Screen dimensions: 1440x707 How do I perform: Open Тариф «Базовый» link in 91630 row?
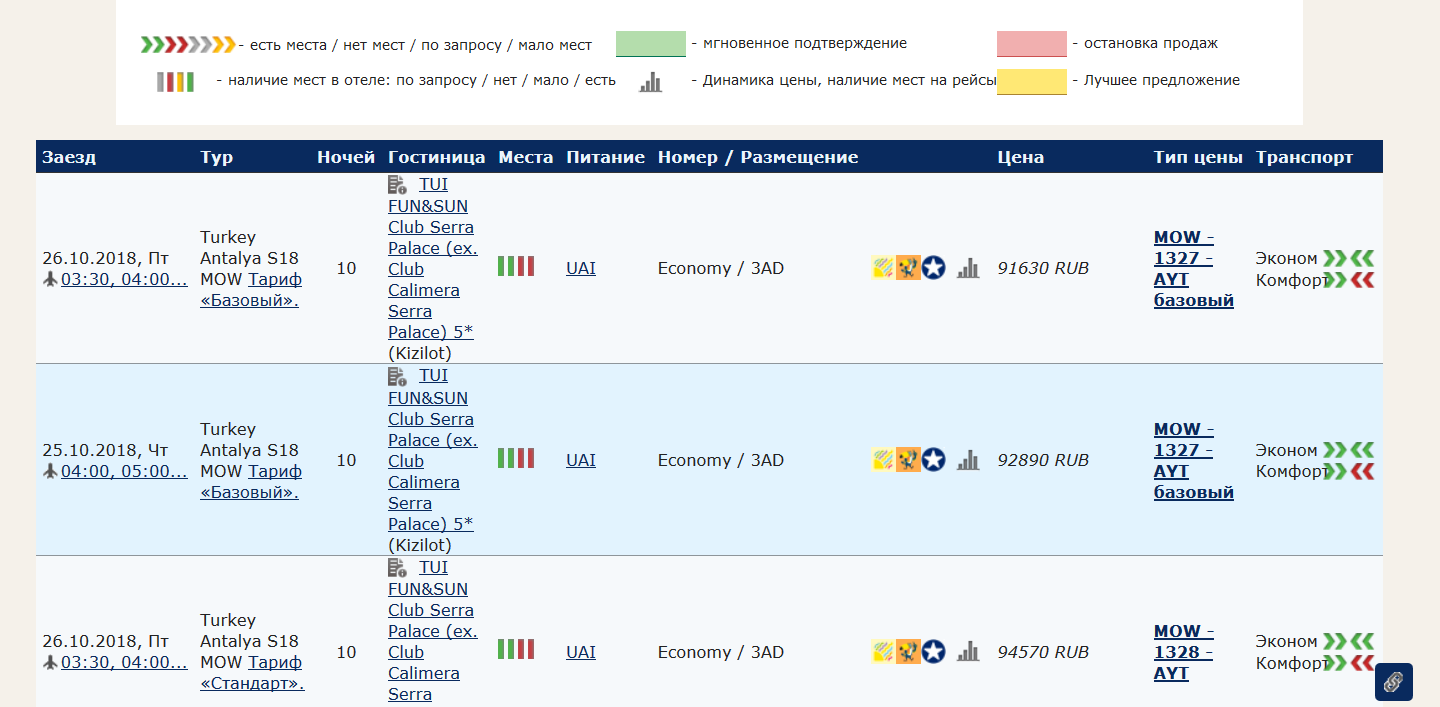pyautogui.click(x=251, y=290)
